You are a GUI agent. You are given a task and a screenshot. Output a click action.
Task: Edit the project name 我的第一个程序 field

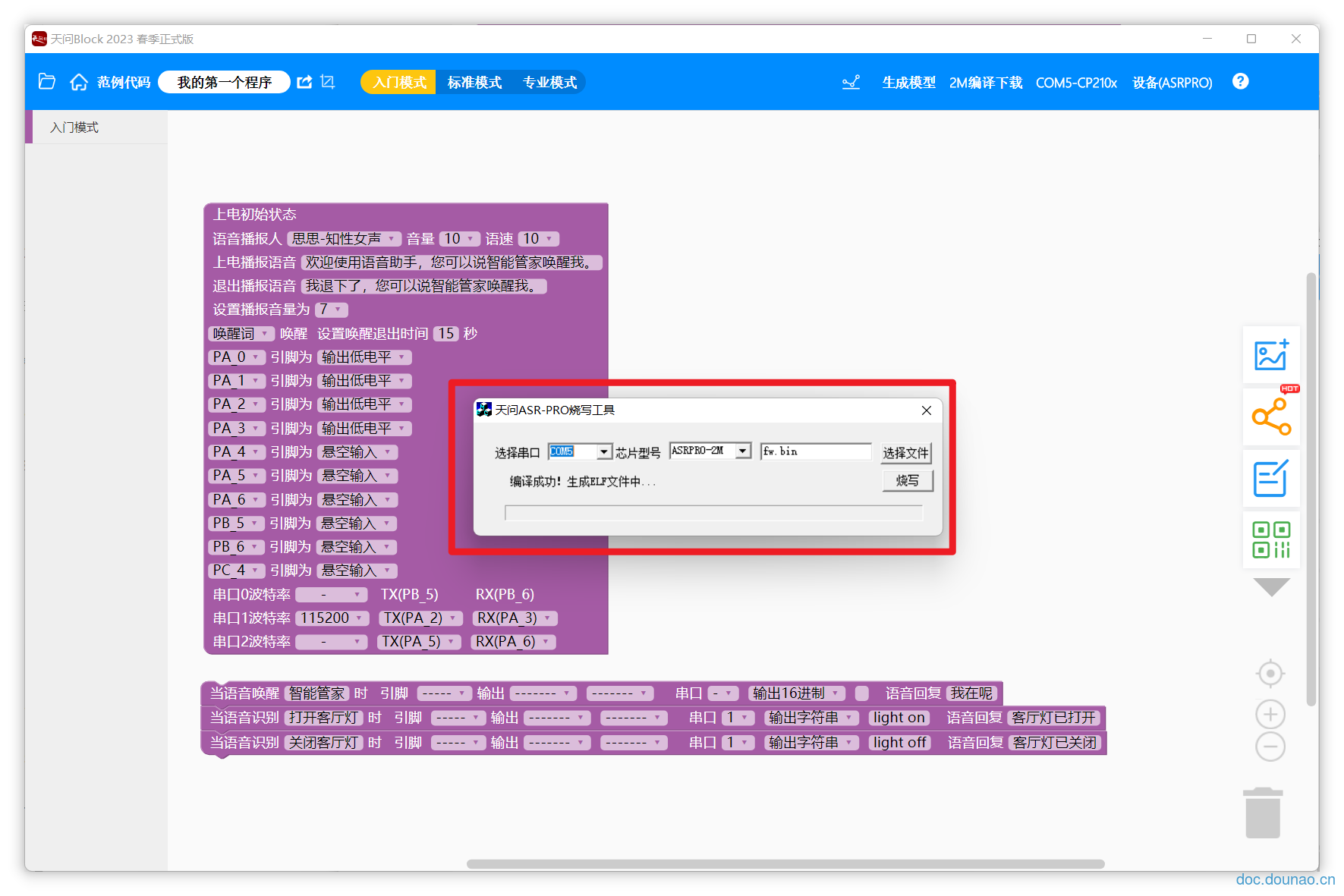coord(224,82)
